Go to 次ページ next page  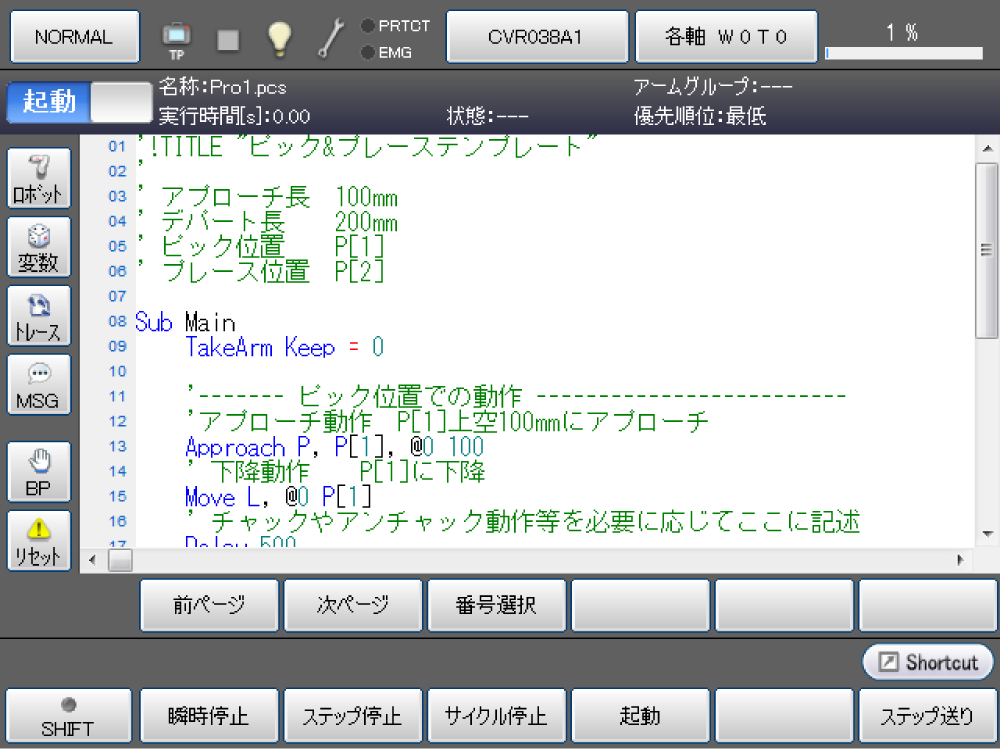pyautogui.click(x=353, y=605)
